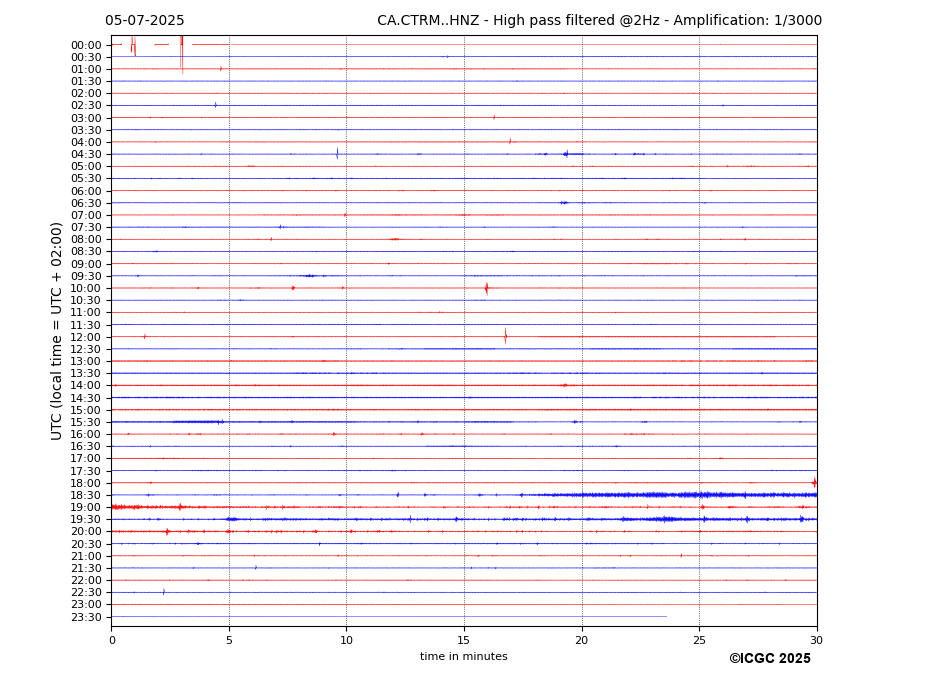Click the 19:00 row time label
This screenshot has height=696, width=927.
pyautogui.click(x=86, y=507)
